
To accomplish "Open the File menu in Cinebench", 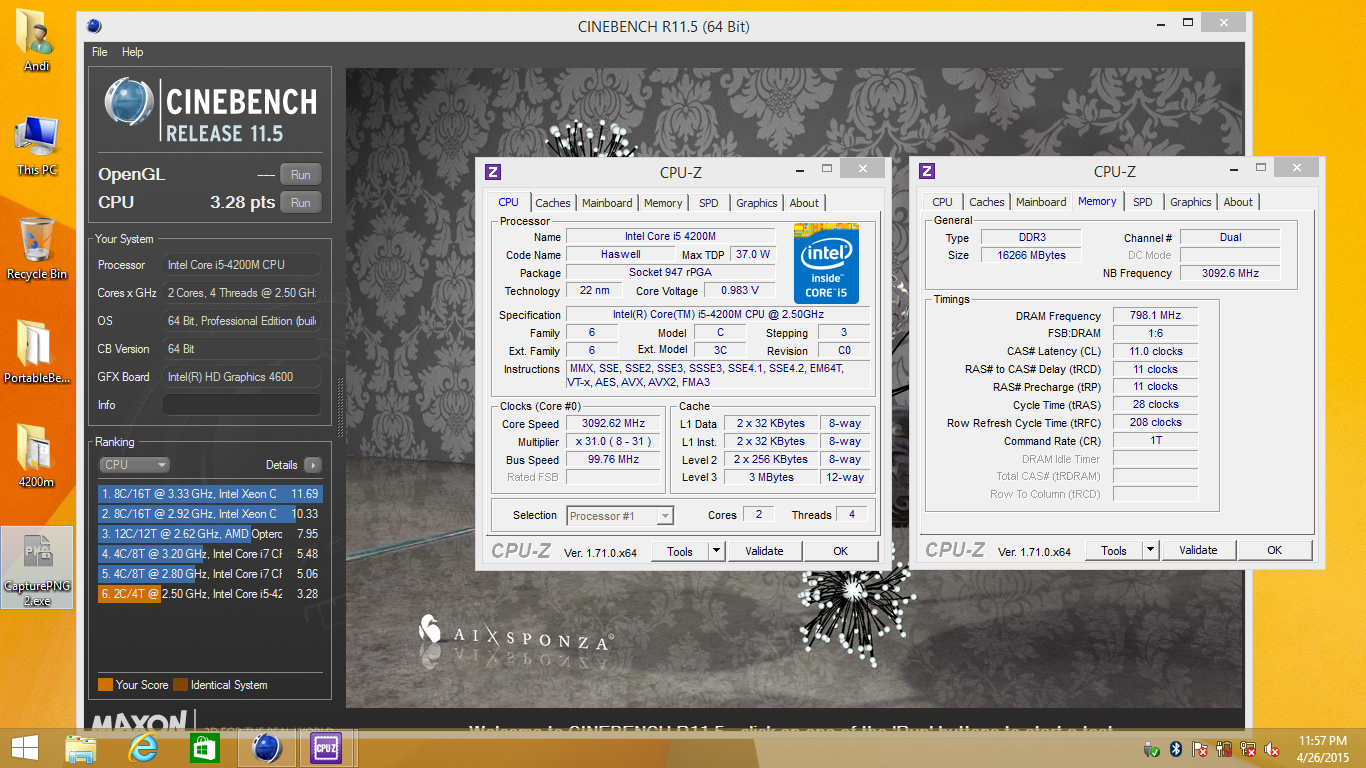I will tap(99, 52).
